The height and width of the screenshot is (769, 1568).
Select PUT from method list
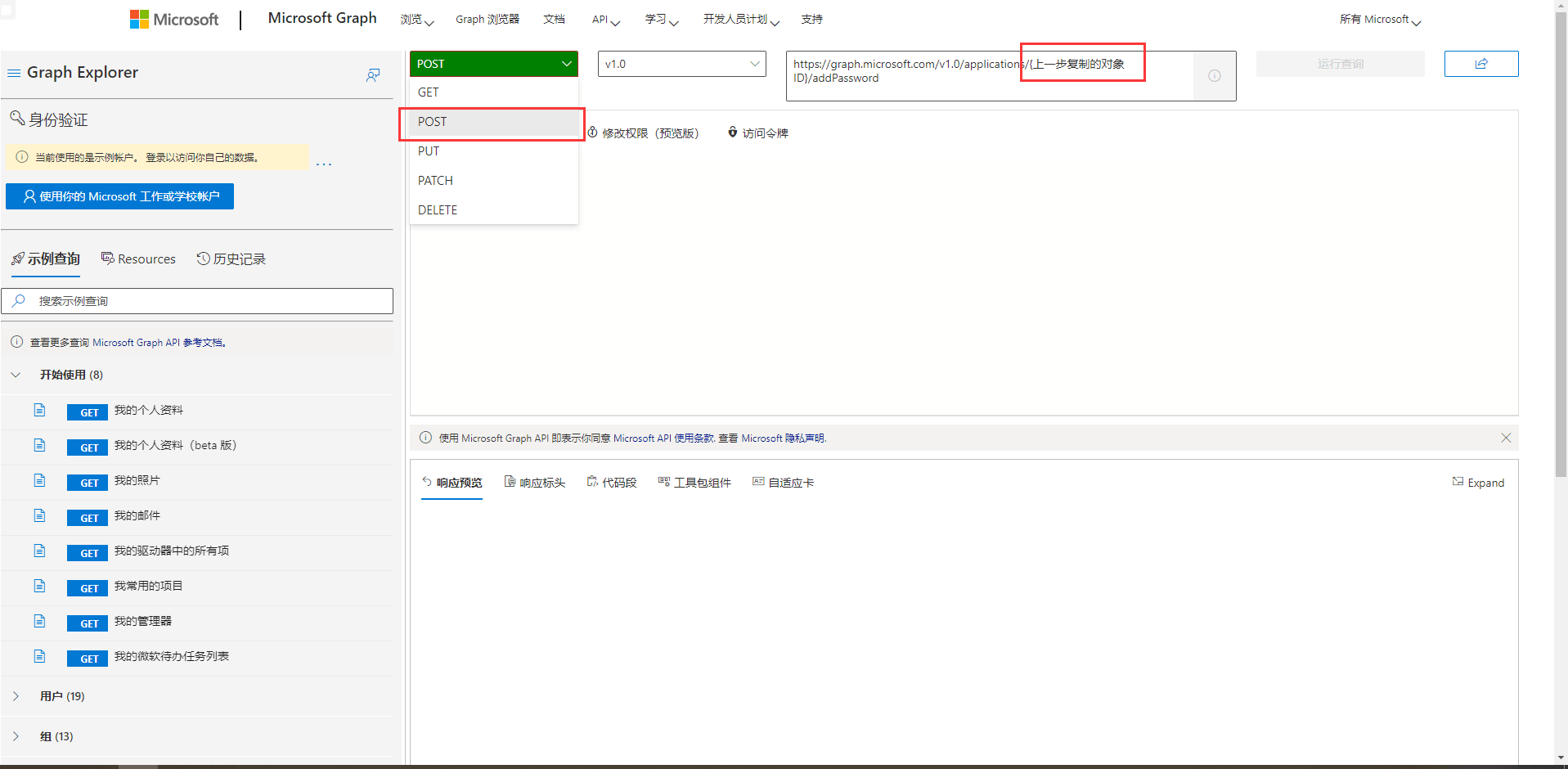pyautogui.click(x=494, y=151)
